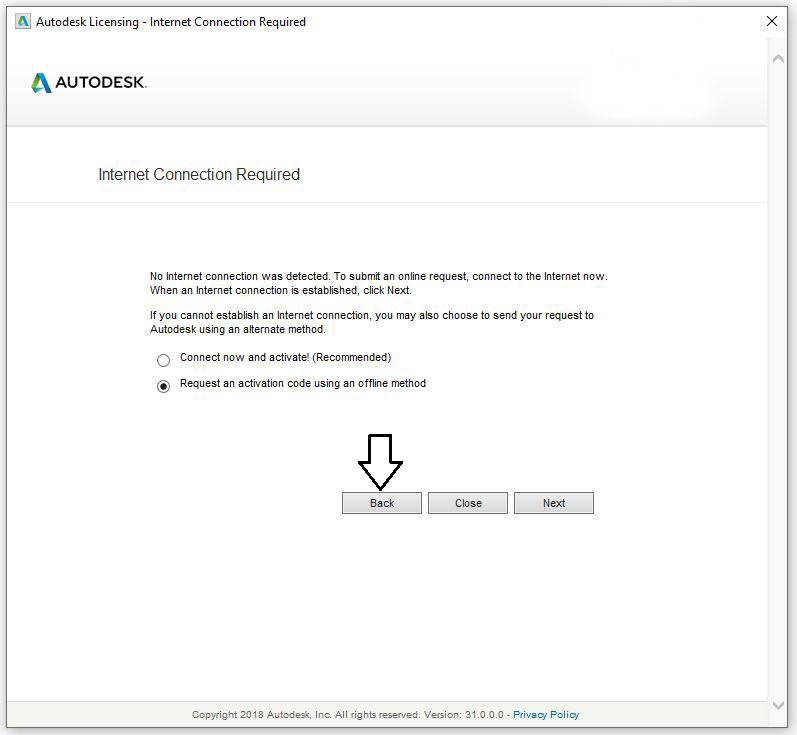Screen dimensions: 797x735
Task: Click the 'If you cannot establish' paragraph
Action: 372,322
